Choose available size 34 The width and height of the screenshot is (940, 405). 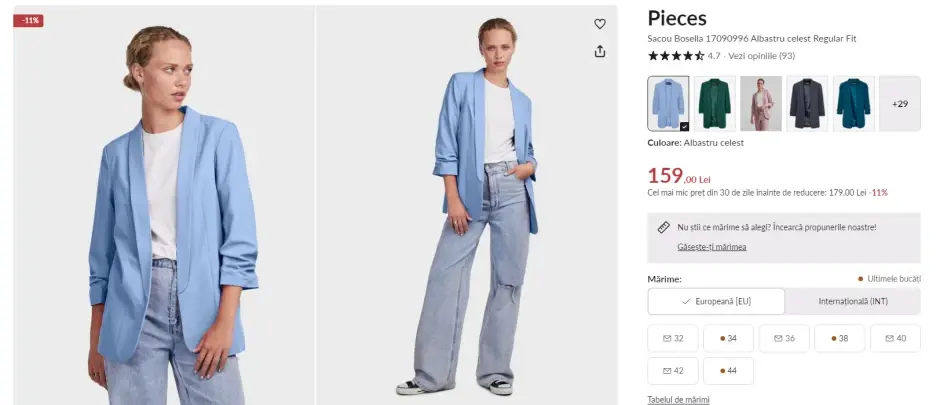(728, 338)
